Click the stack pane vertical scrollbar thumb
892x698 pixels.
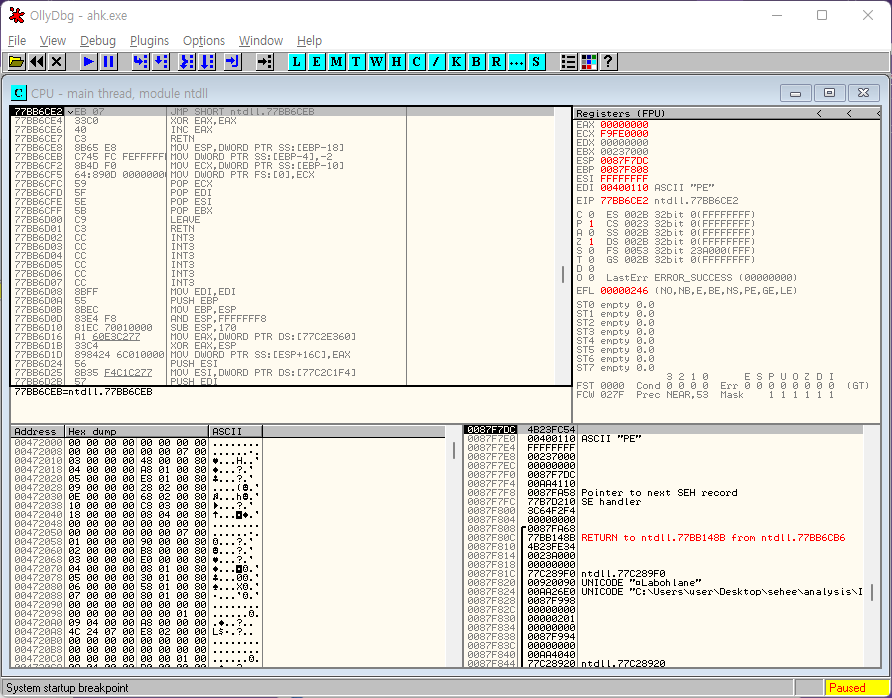pyautogui.click(x=872, y=592)
